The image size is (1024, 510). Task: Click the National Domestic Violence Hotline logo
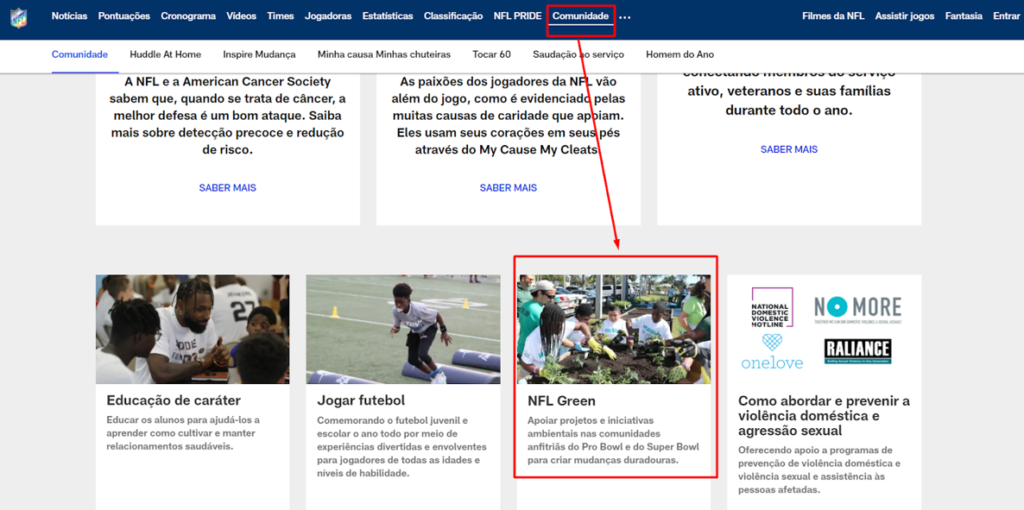pyautogui.click(x=772, y=308)
